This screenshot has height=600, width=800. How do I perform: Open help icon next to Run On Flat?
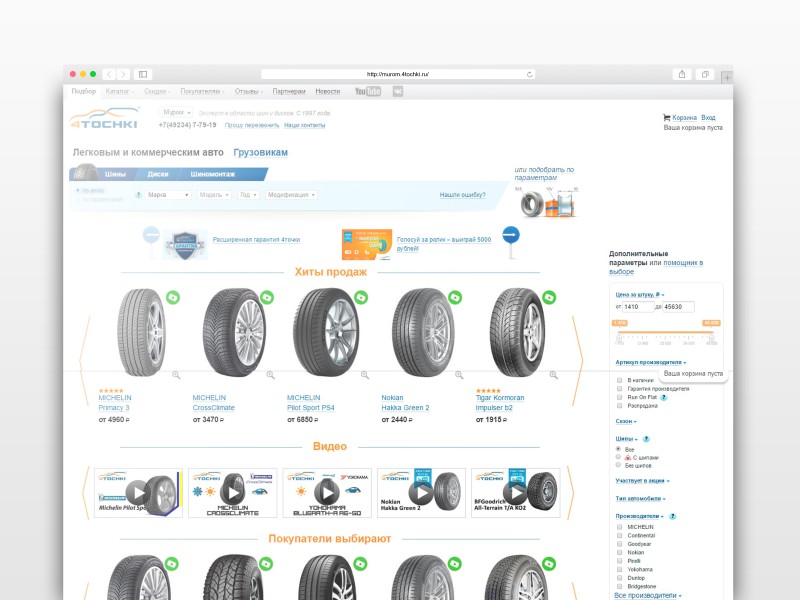click(x=664, y=397)
